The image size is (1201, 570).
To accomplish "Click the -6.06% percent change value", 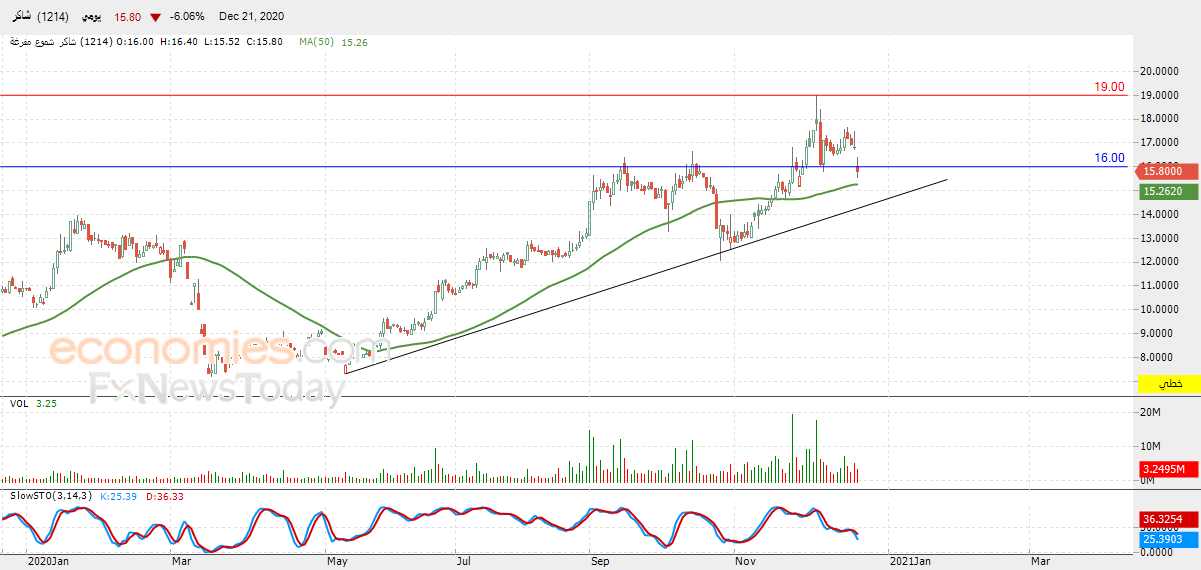I will 189,17.
